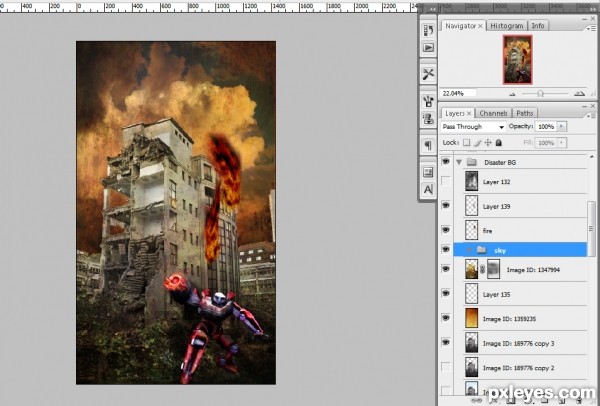Hide Layer 135
This screenshot has width=600, height=406.
(x=446, y=293)
